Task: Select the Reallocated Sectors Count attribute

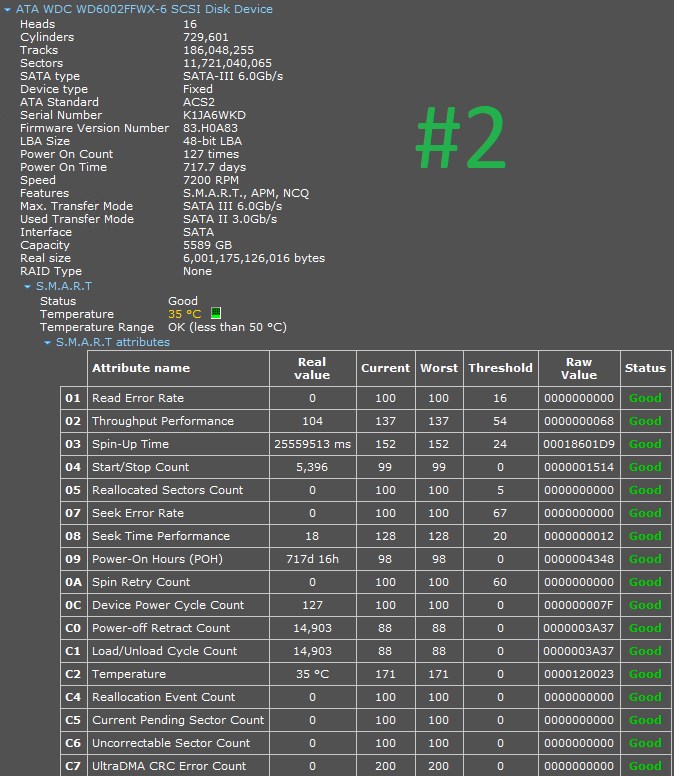Action: click(167, 490)
